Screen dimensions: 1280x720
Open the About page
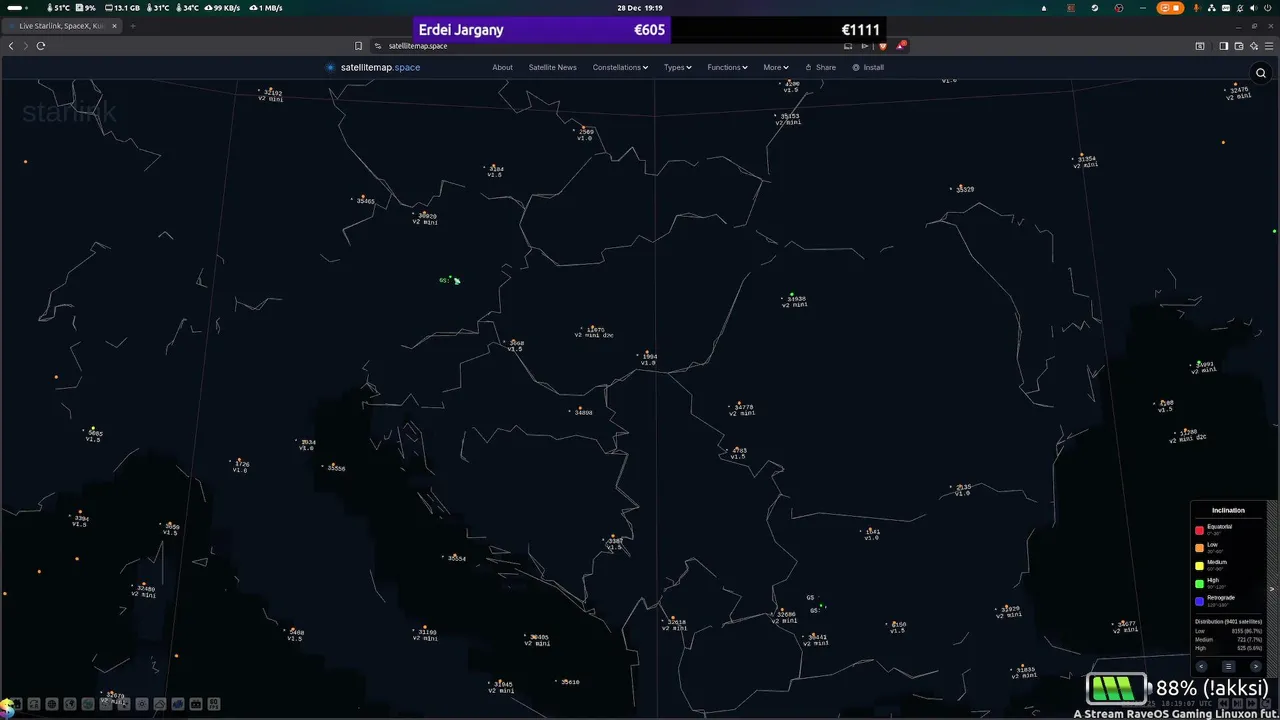click(502, 68)
